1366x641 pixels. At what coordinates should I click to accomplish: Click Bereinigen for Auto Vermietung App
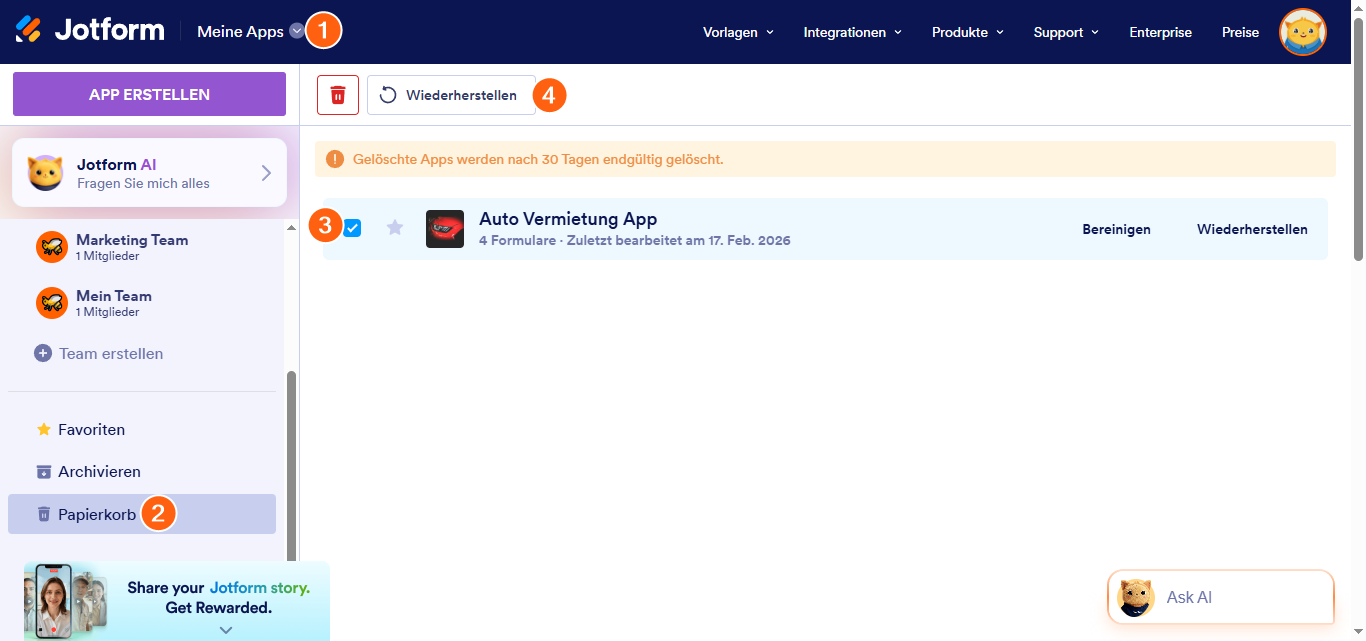pos(1116,229)
